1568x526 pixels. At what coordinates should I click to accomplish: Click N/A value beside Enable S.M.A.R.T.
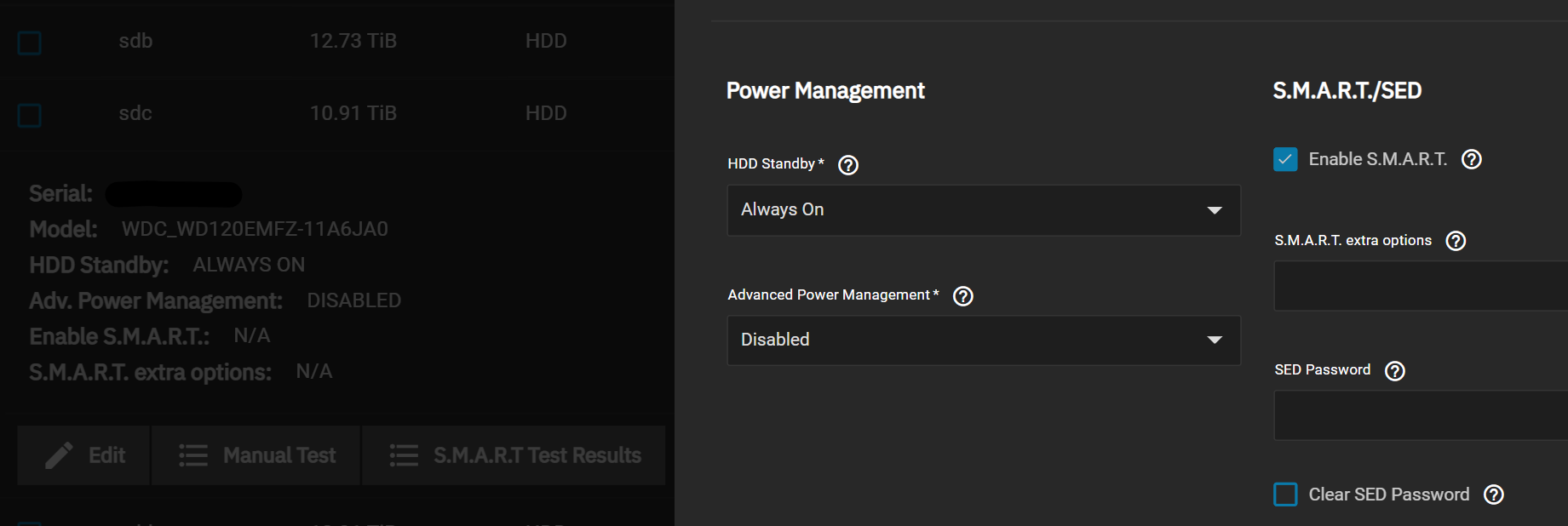click(252, 336)
